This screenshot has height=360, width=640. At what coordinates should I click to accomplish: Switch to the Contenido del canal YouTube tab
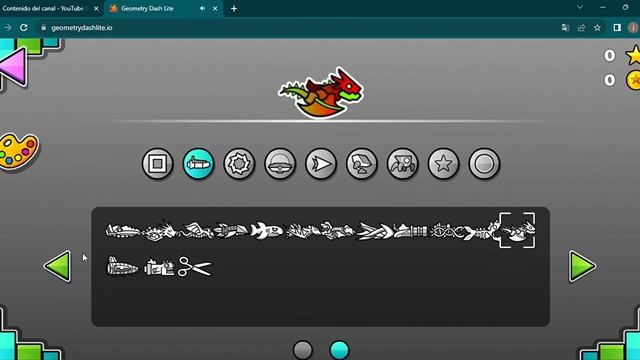(43, 8)
